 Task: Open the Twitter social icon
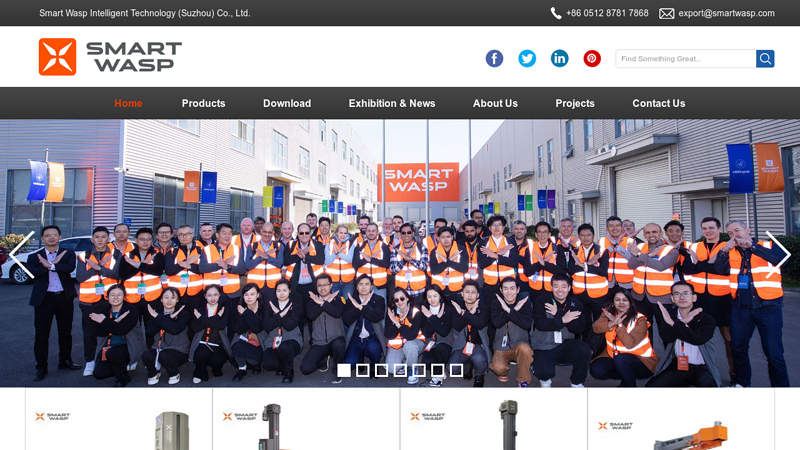click(527, 59)
